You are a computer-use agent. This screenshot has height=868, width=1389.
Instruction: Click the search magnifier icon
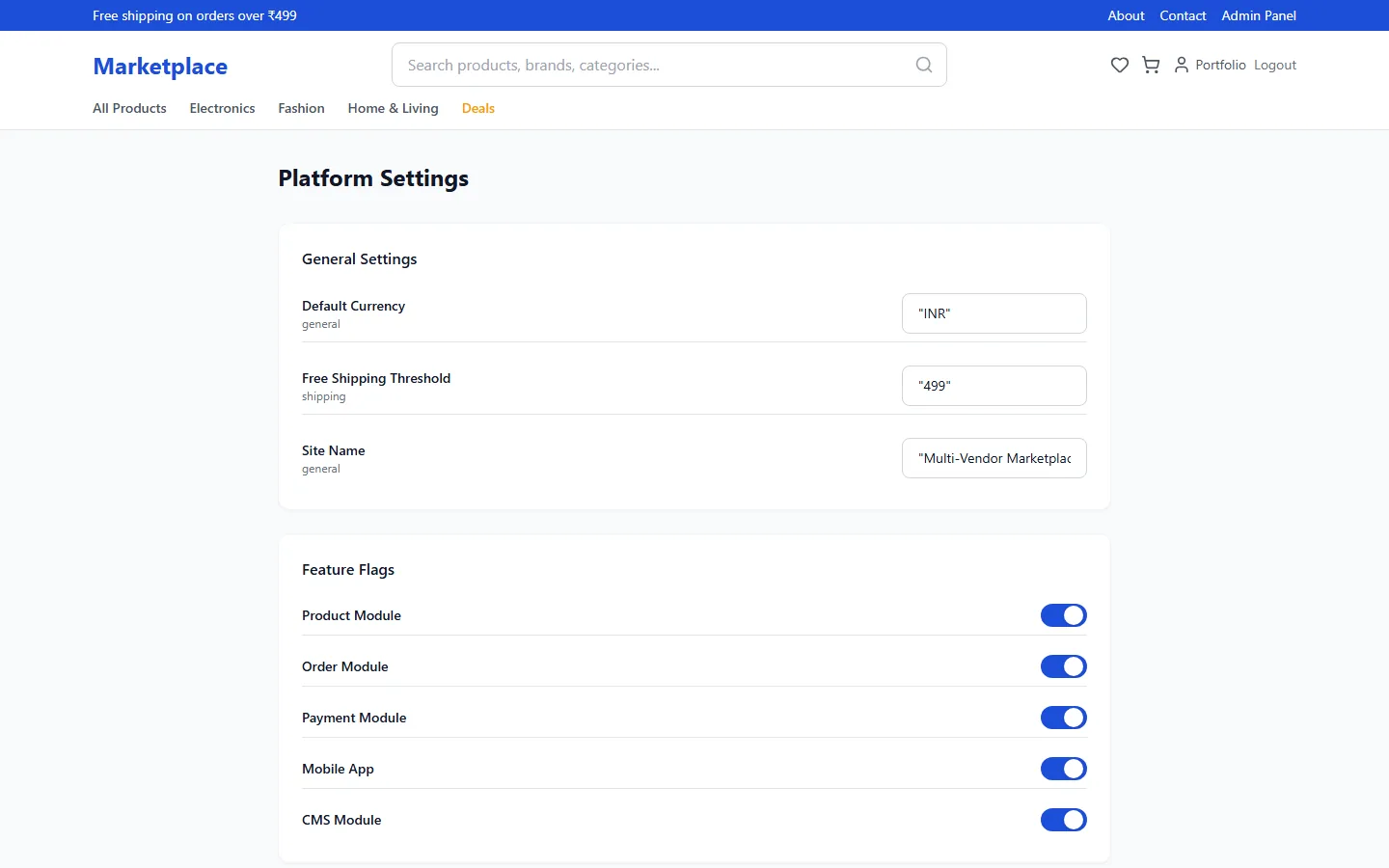[x=923, y=65]
